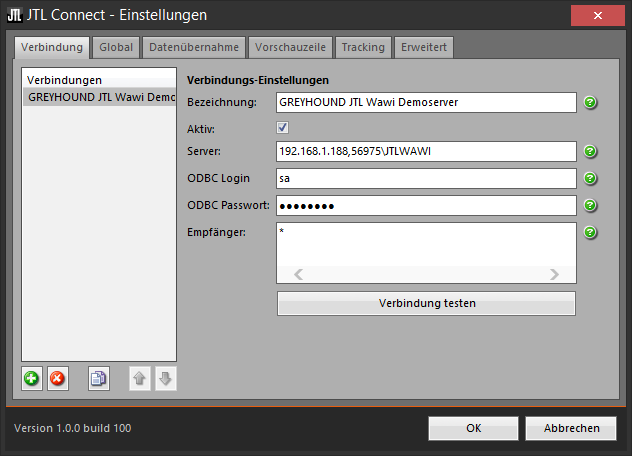Click right arrow of Empfänger horizontal scrollbar
The height and width of the screenshot is (456, 632).
(x=555, y=275)
